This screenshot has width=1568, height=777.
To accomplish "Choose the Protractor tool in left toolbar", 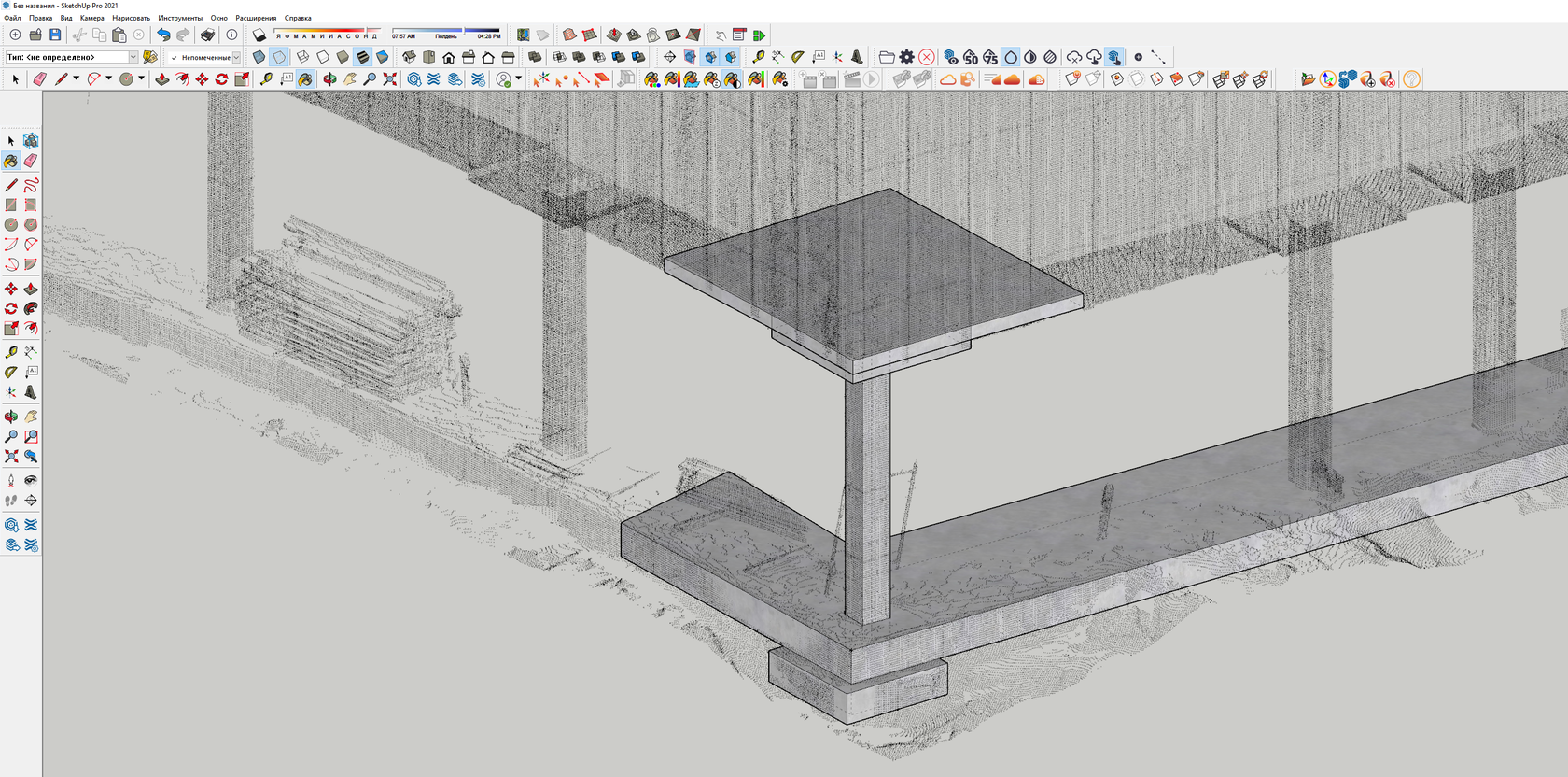I will (x=11, y=373).
